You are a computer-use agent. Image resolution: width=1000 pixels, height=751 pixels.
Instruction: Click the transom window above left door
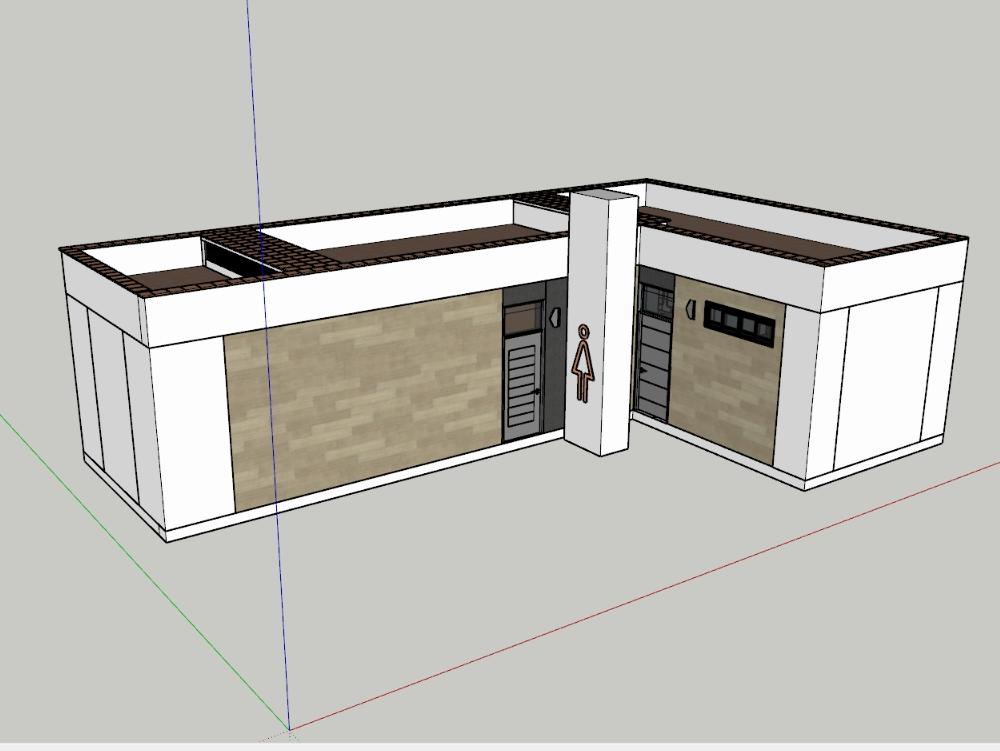coord(523,319)
